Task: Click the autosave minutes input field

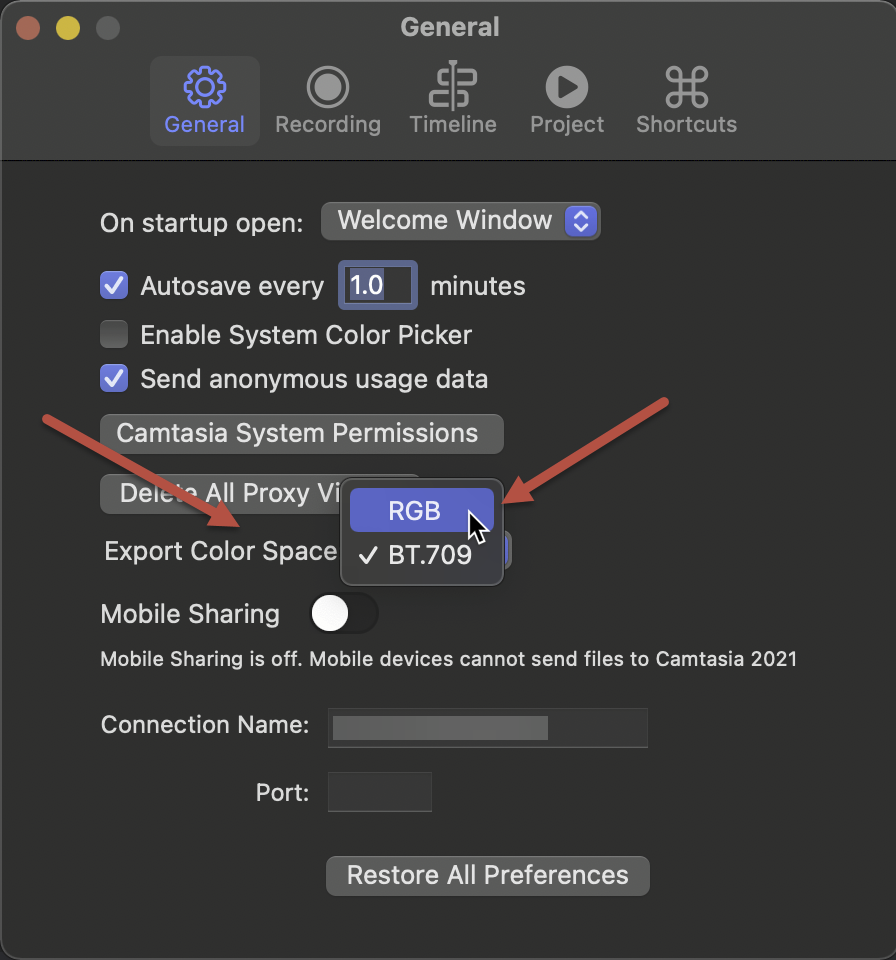Action: (x=377, y=286)
